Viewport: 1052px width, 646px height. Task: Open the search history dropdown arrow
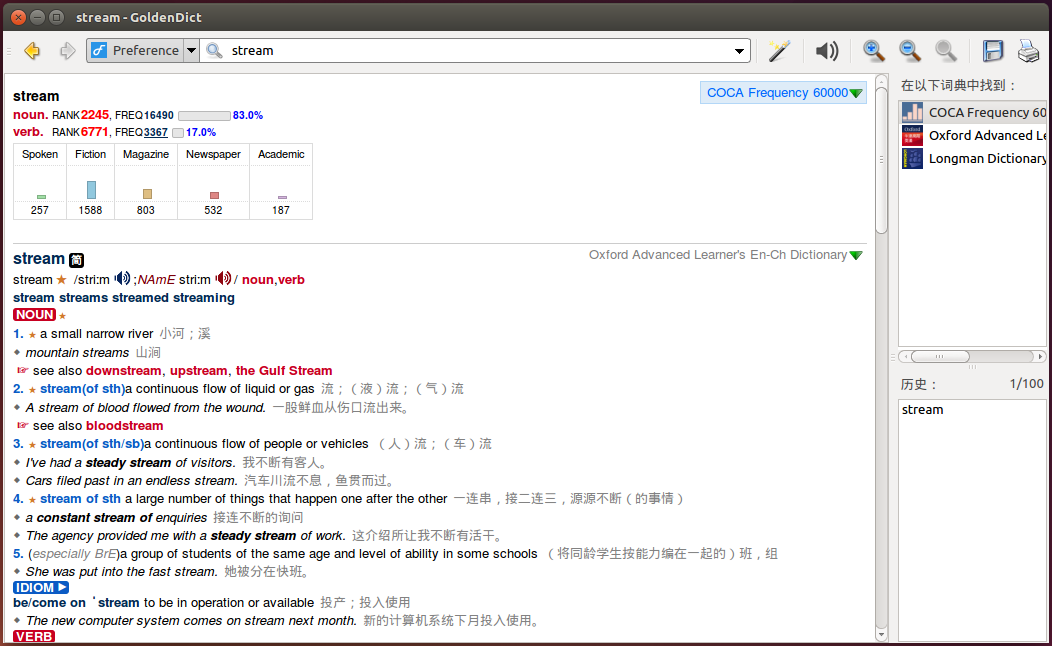(x=739, y=51)
